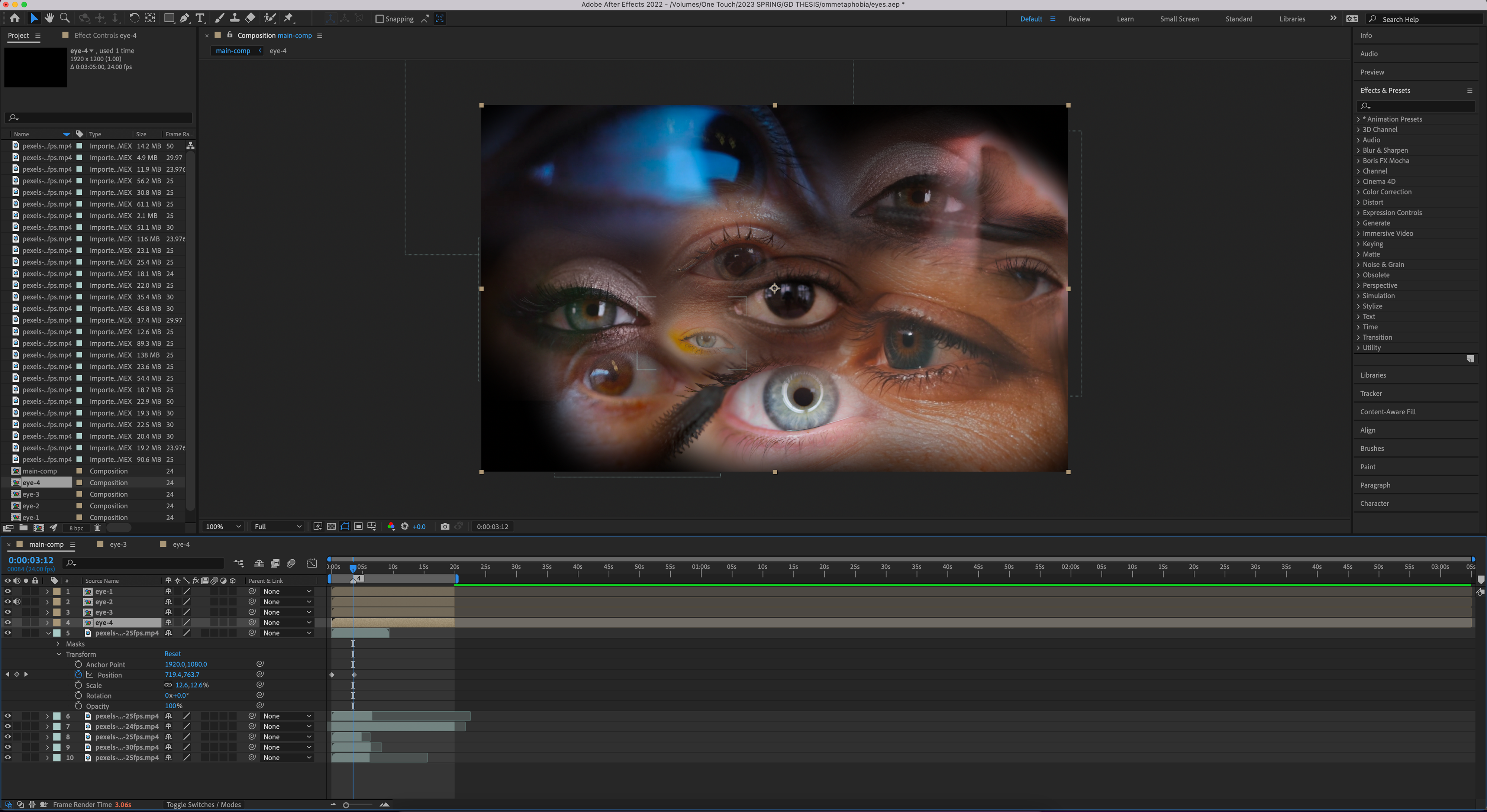This screenshot has width=1487, height=812.
Task: Switch to the Review workspace
Action: (1079, 19)
